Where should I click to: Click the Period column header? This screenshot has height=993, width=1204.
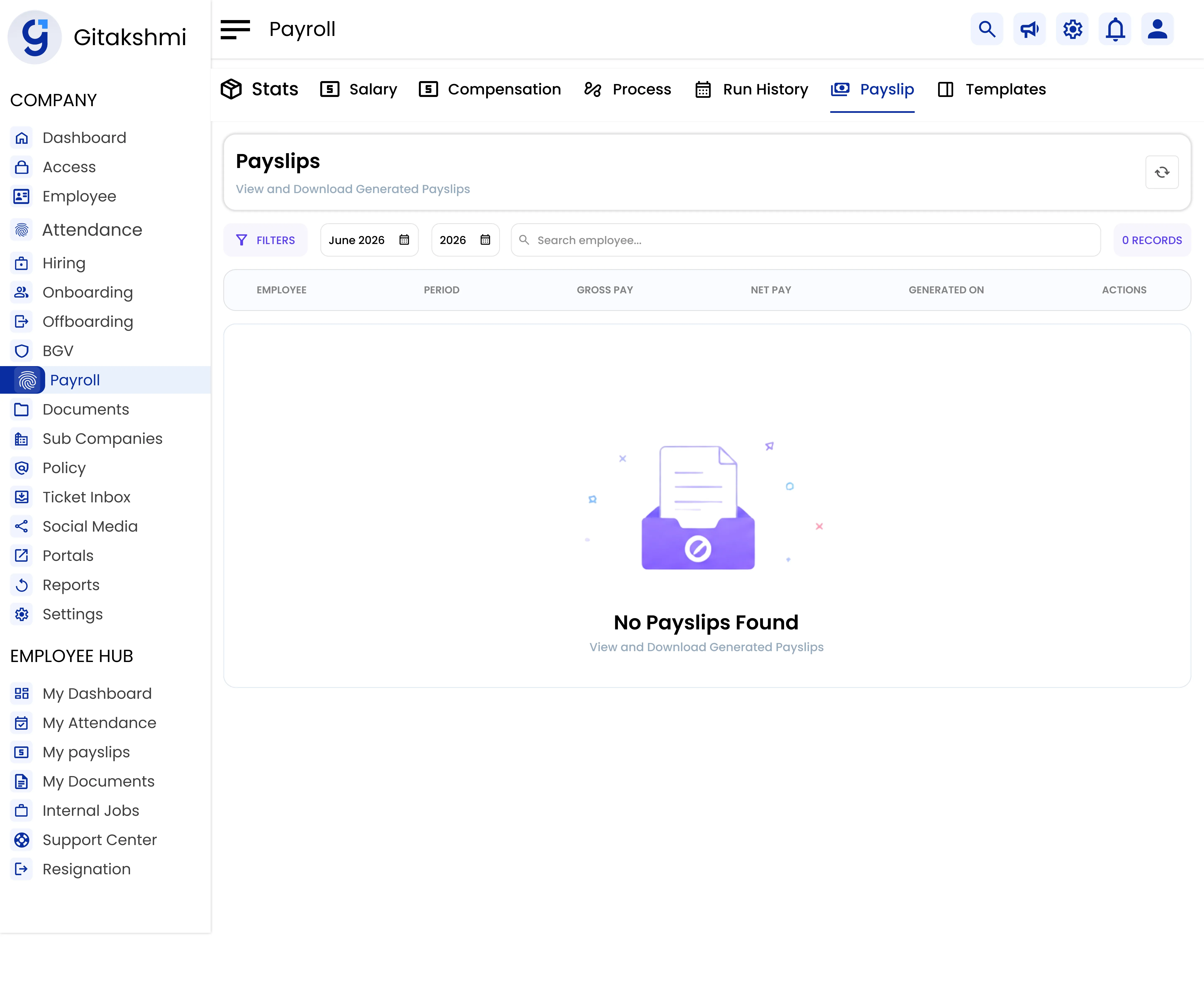coord(442,290)
